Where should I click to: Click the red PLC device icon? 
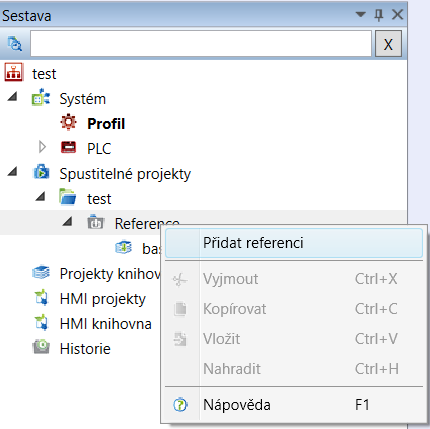coord(69,147)
